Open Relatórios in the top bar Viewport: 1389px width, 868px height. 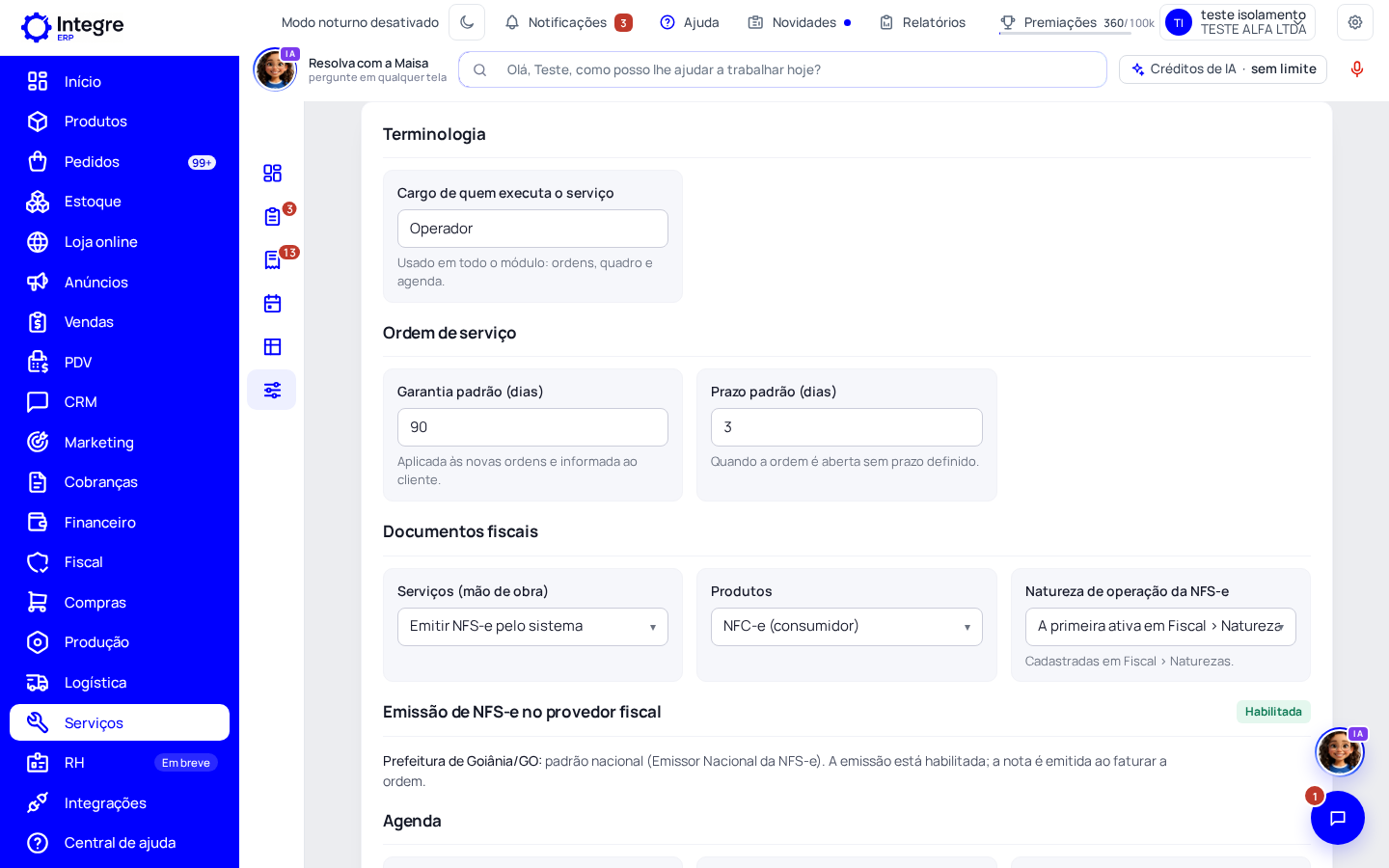pyautogui.click(x=922, y=22)
